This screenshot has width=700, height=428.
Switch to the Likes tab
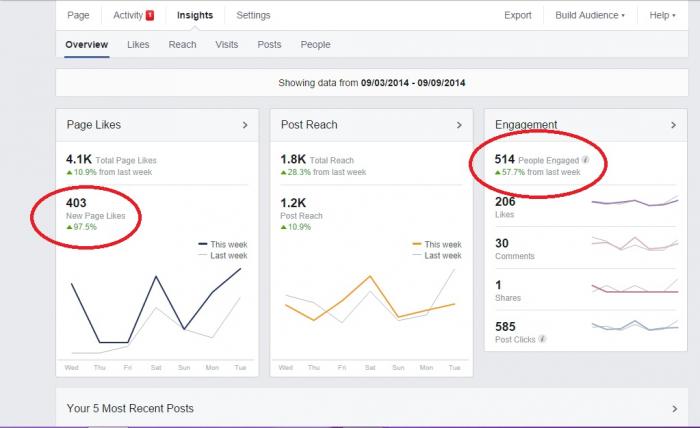[x=138, y=45]
